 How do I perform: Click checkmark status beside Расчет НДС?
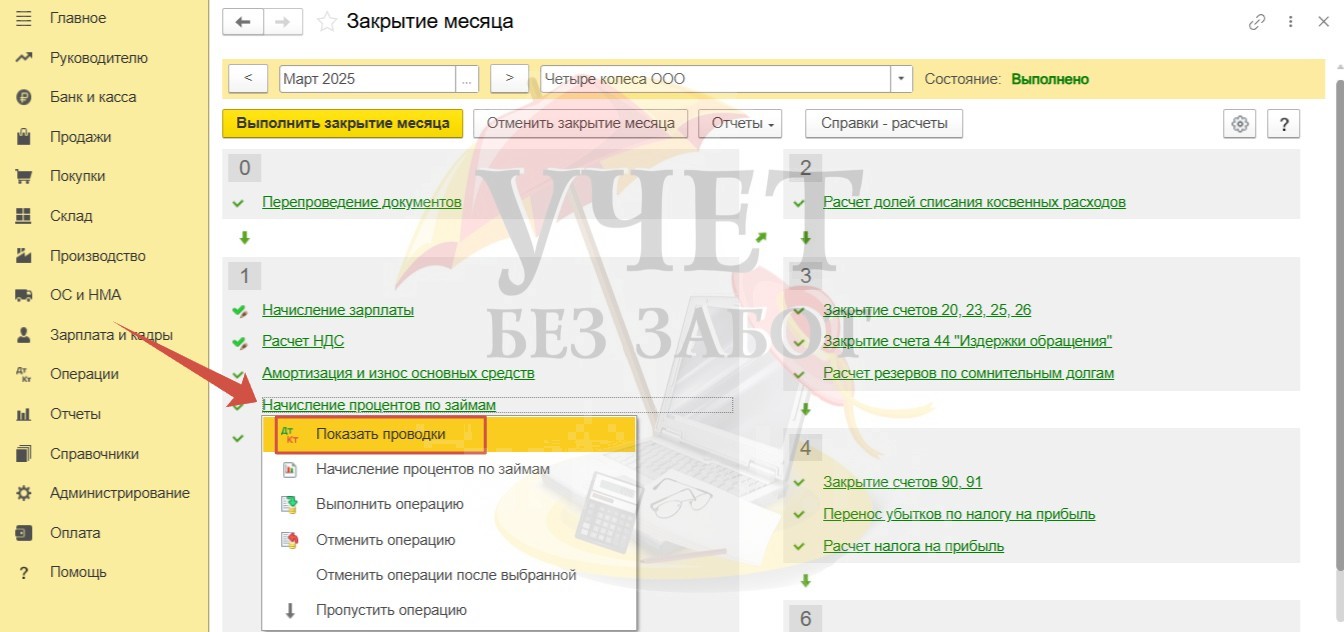(238, 342)
